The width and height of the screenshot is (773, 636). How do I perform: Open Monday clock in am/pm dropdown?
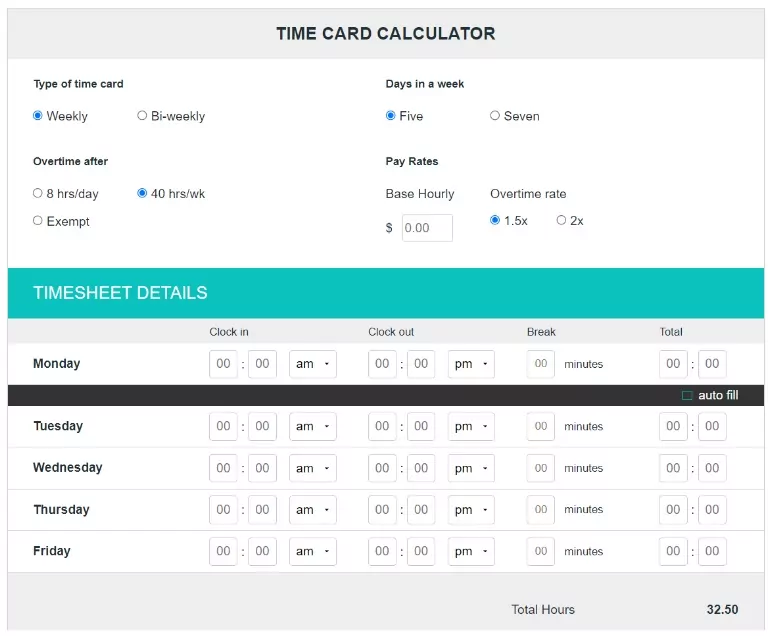coord(313,364)
